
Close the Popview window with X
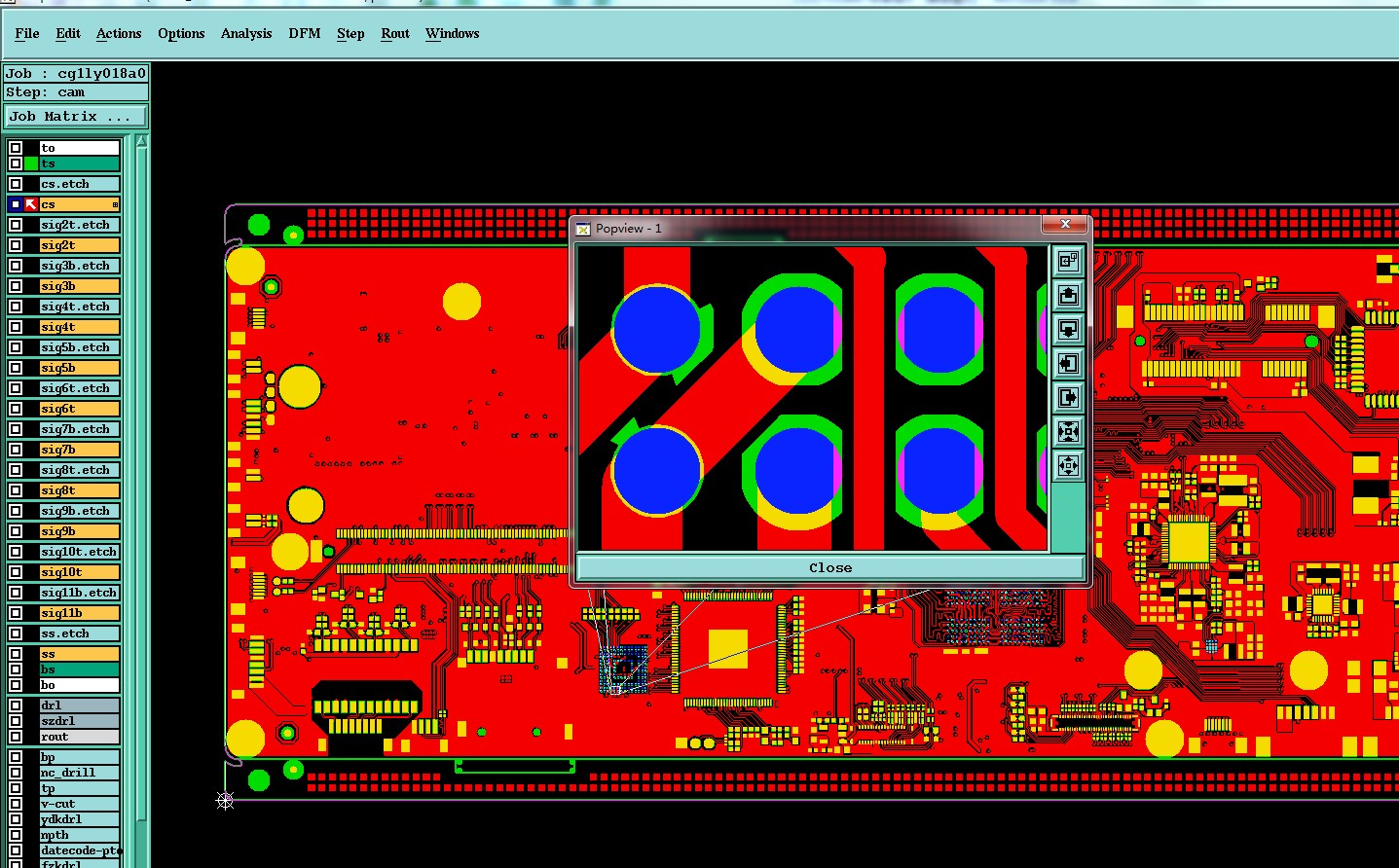click(1065, 224)
